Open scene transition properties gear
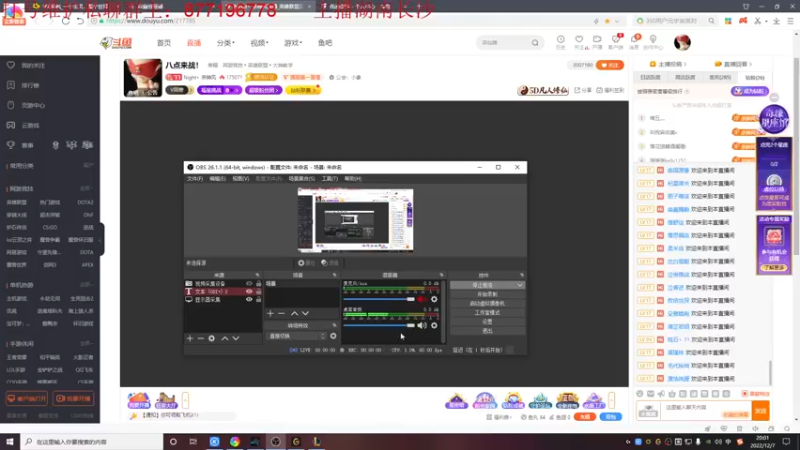 point(333,336)
